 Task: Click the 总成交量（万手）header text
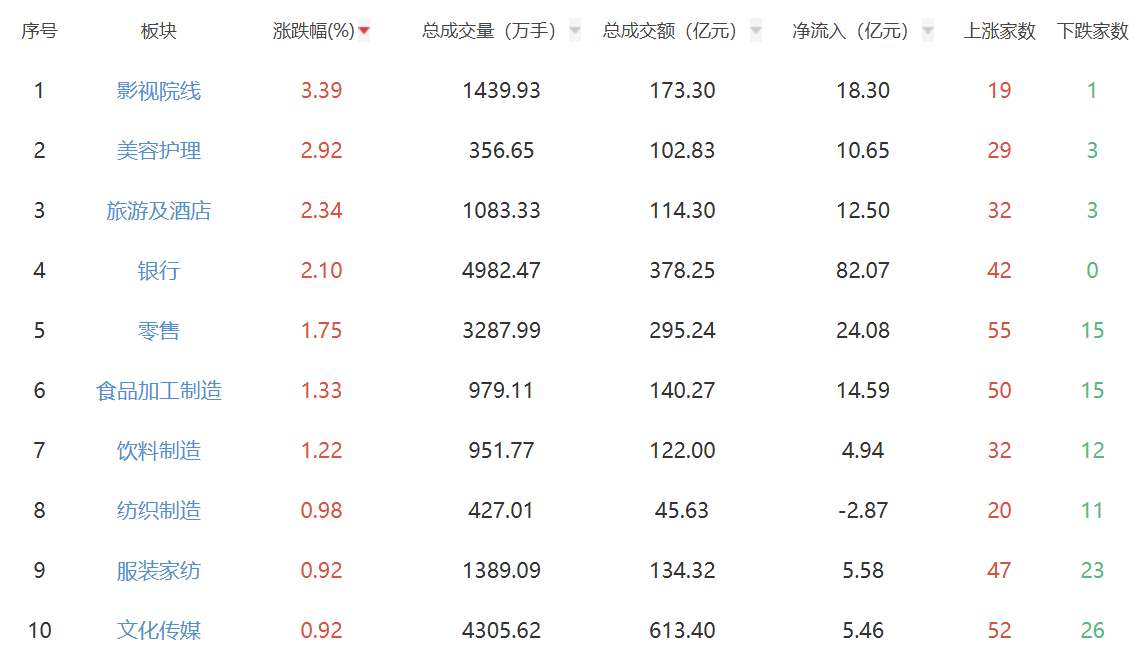pos(489,31)
